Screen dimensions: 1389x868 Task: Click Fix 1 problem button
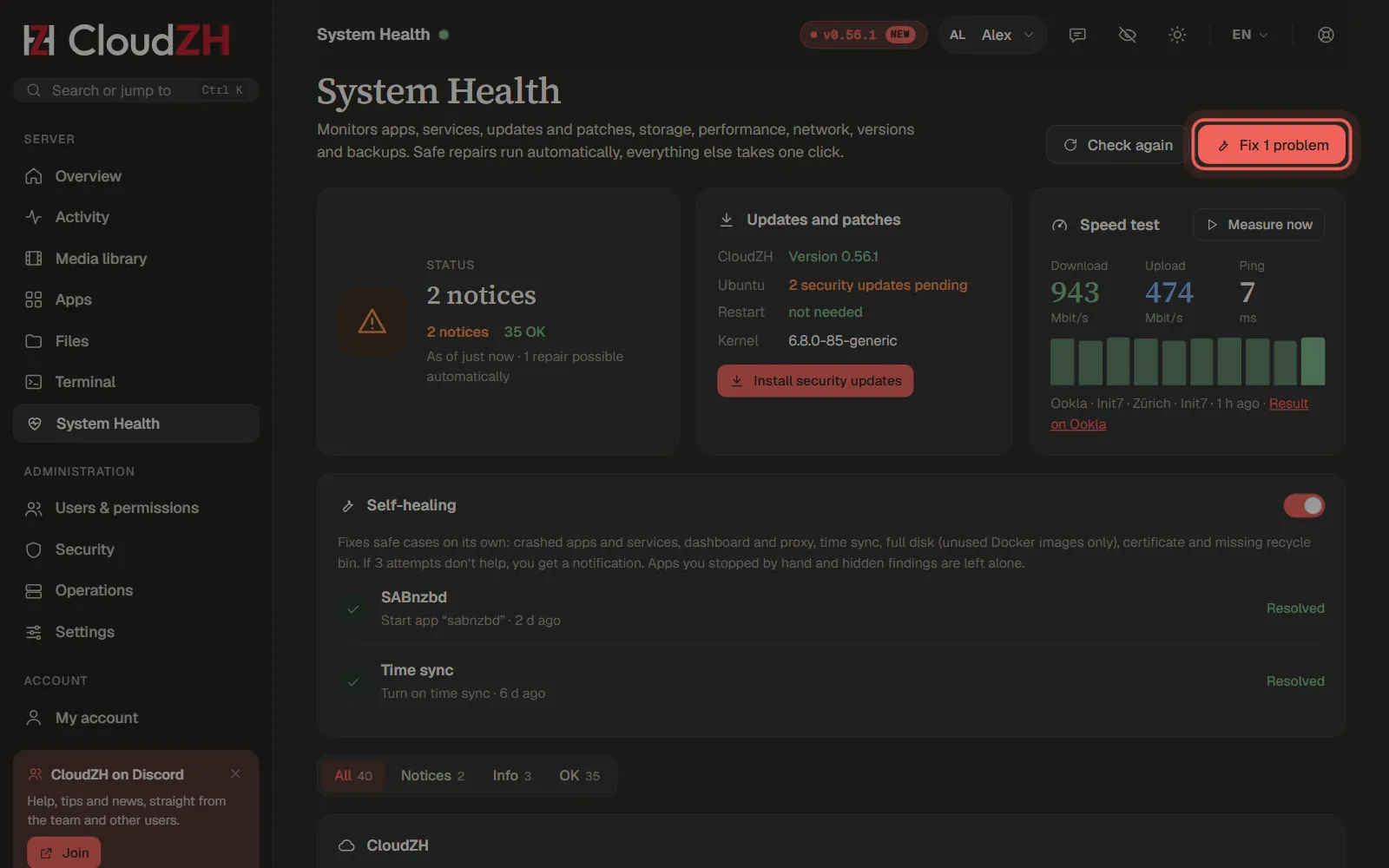(1273, 145)
